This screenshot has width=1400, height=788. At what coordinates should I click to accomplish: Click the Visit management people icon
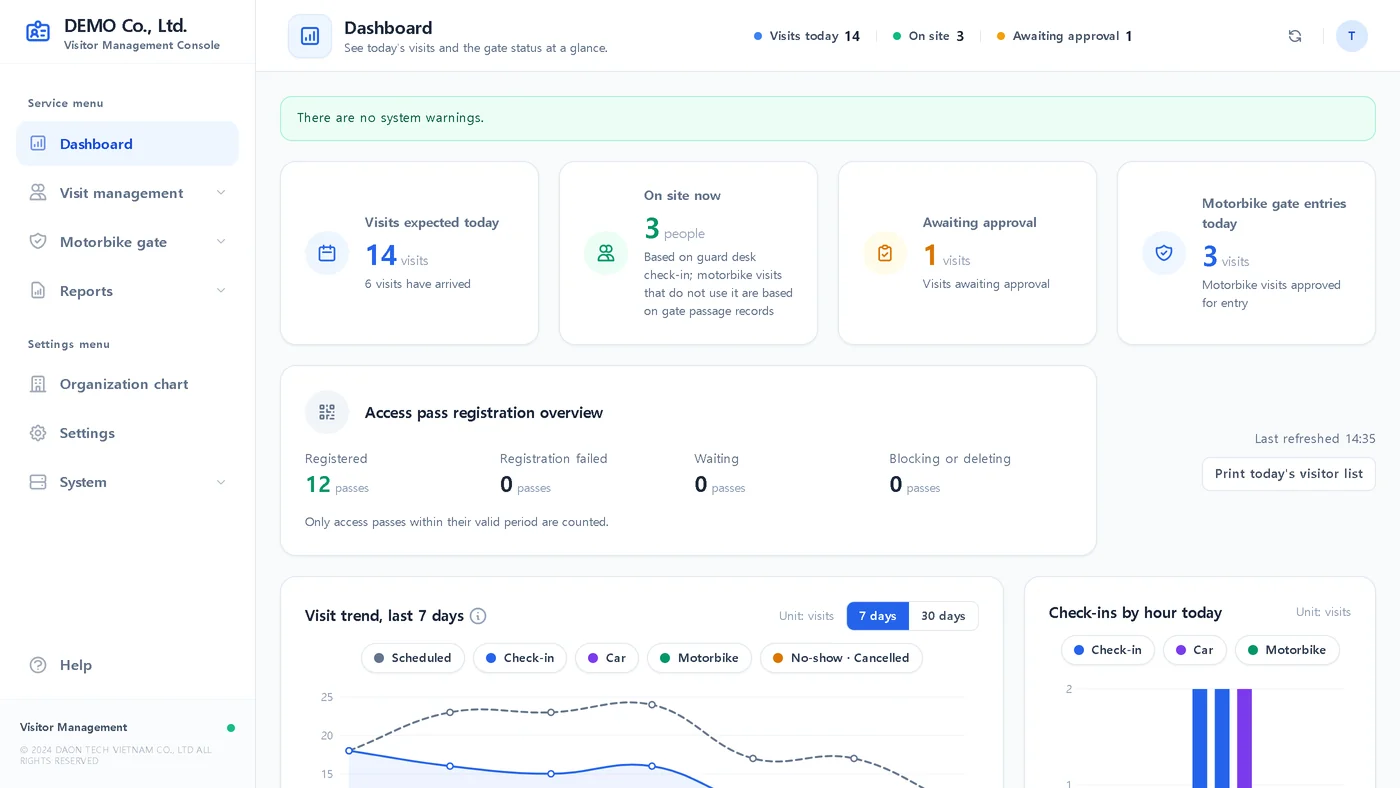pos(38,192)
